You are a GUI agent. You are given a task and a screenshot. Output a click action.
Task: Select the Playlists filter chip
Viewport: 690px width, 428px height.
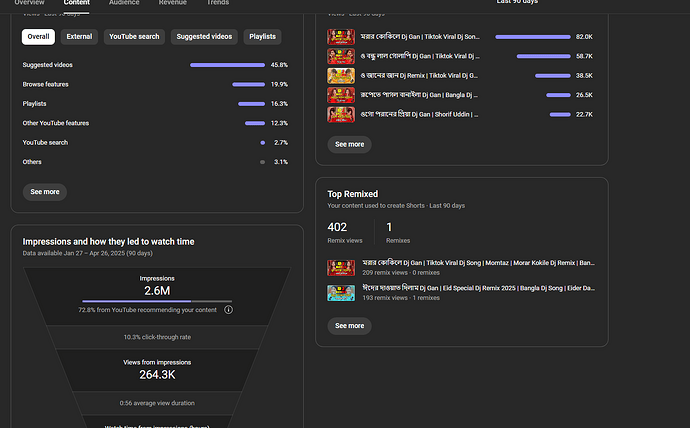click(x=262, y=37)
